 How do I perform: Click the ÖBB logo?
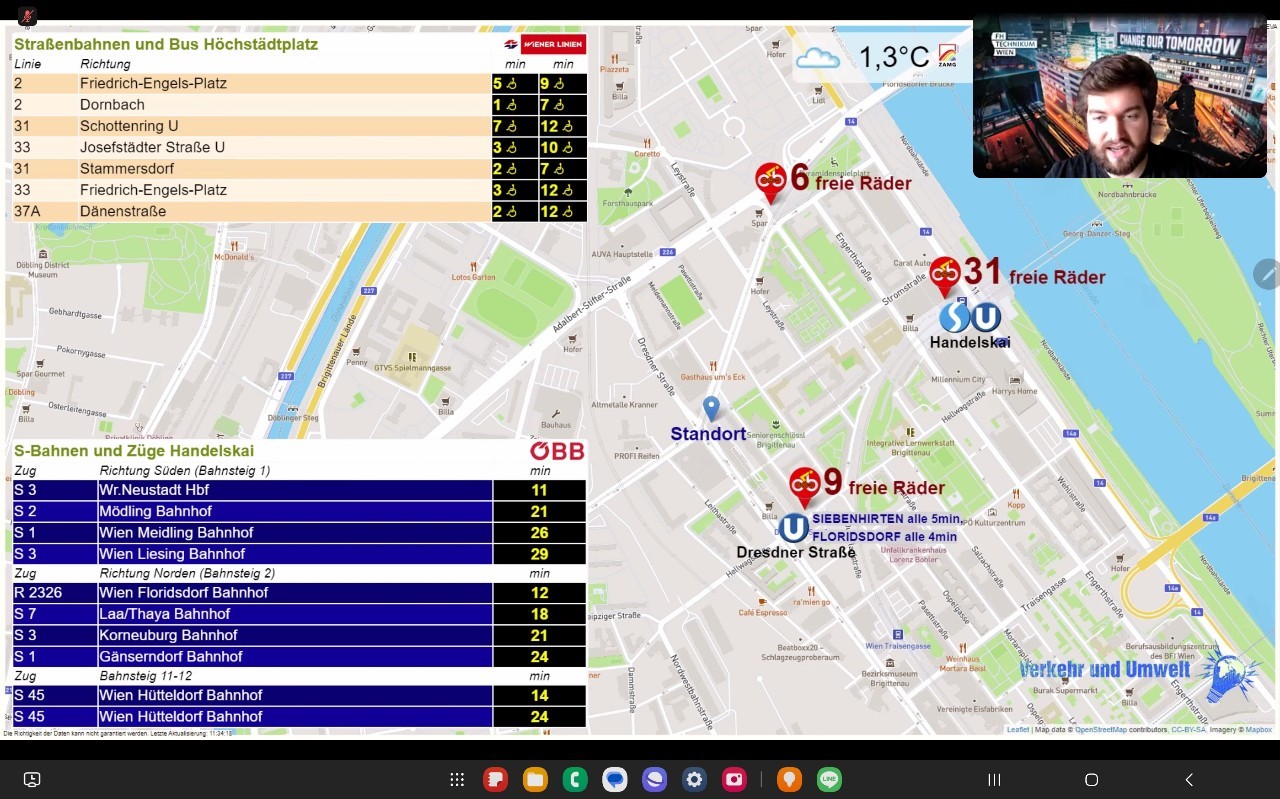click(x=557, y=451)
